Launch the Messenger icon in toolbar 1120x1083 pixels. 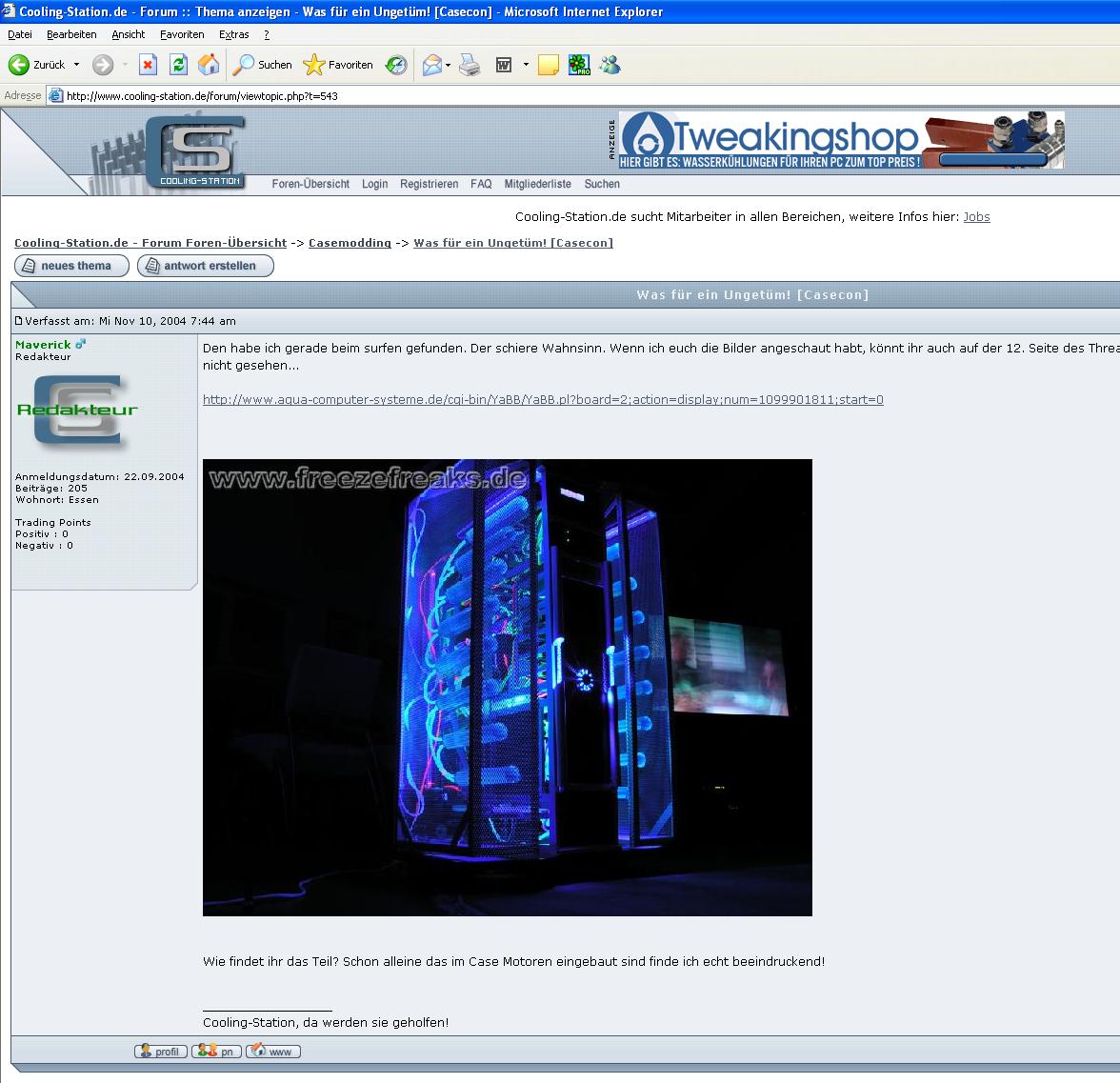(610, 65)
